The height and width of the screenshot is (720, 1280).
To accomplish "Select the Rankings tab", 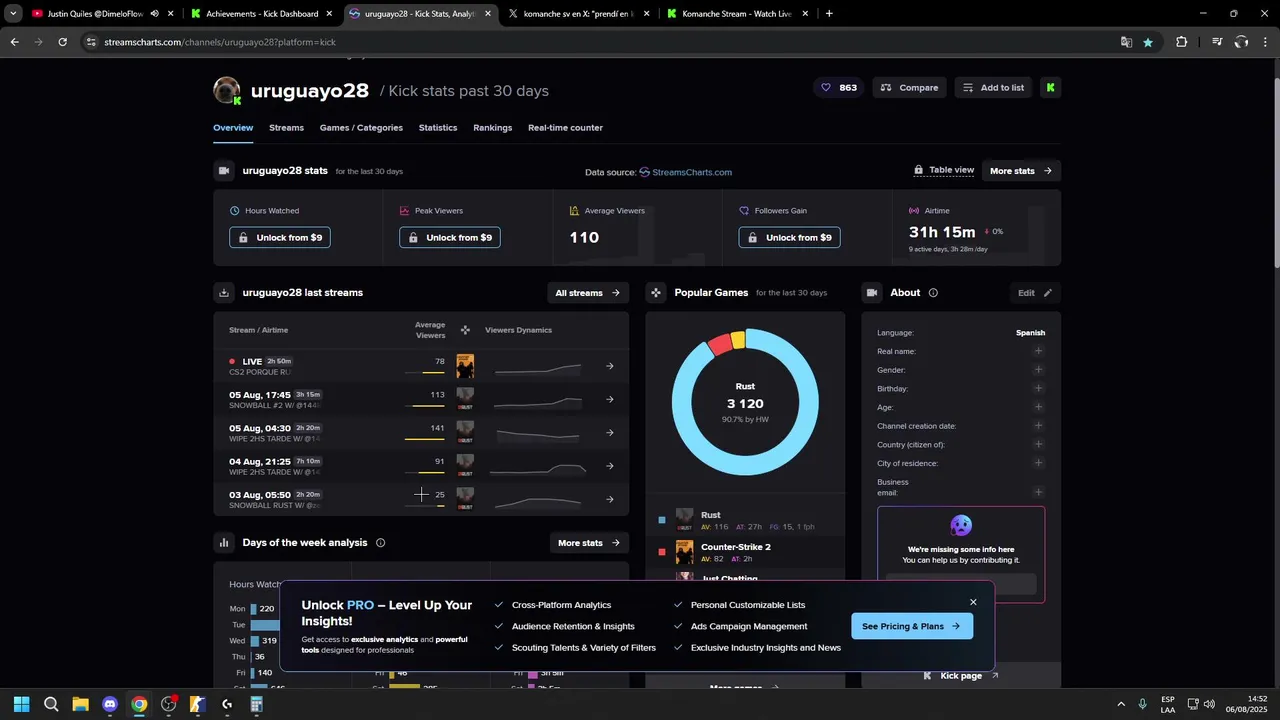I will pos(492,128).
